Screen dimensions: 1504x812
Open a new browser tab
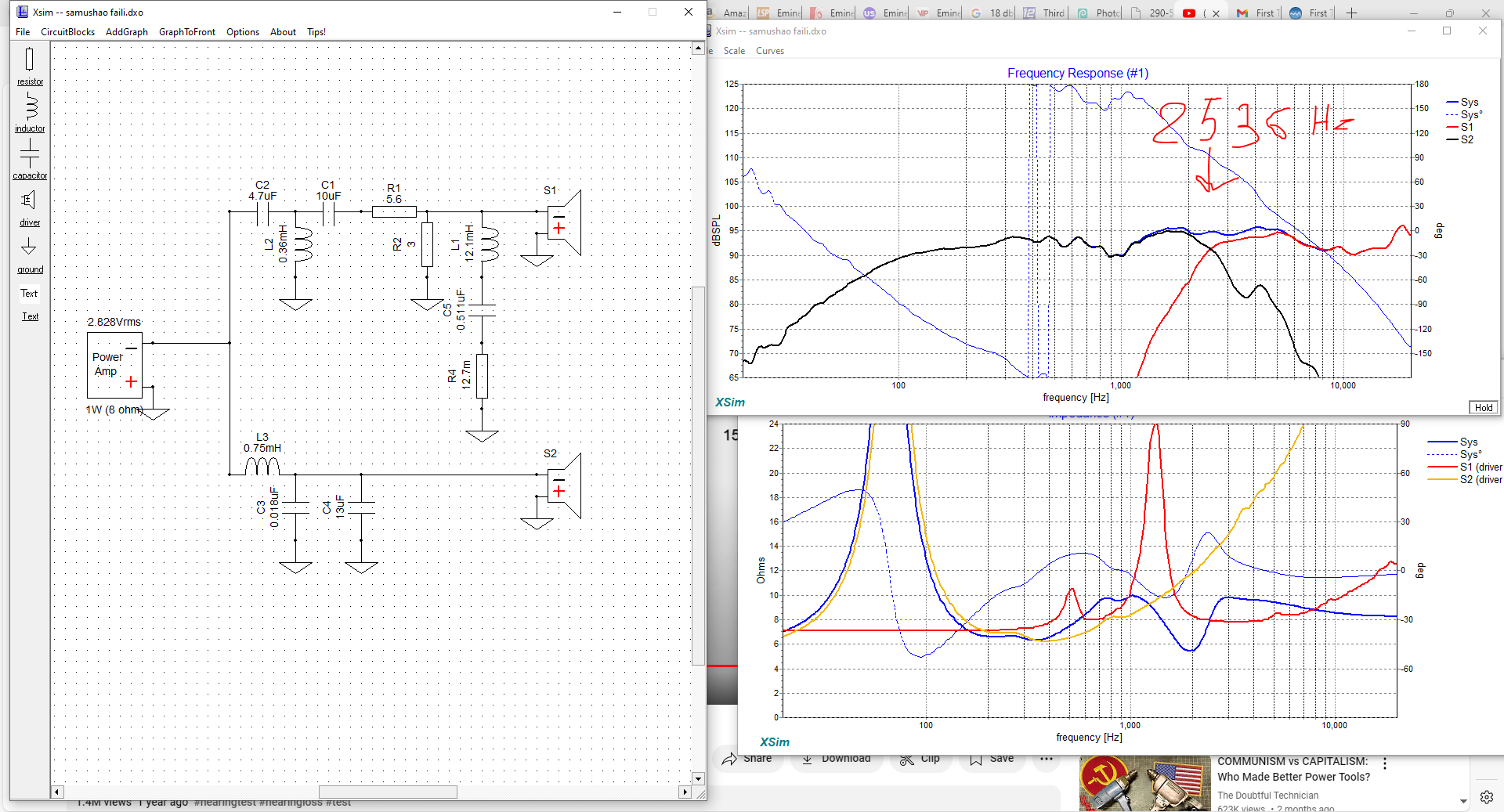click(x=1351, y=13)
